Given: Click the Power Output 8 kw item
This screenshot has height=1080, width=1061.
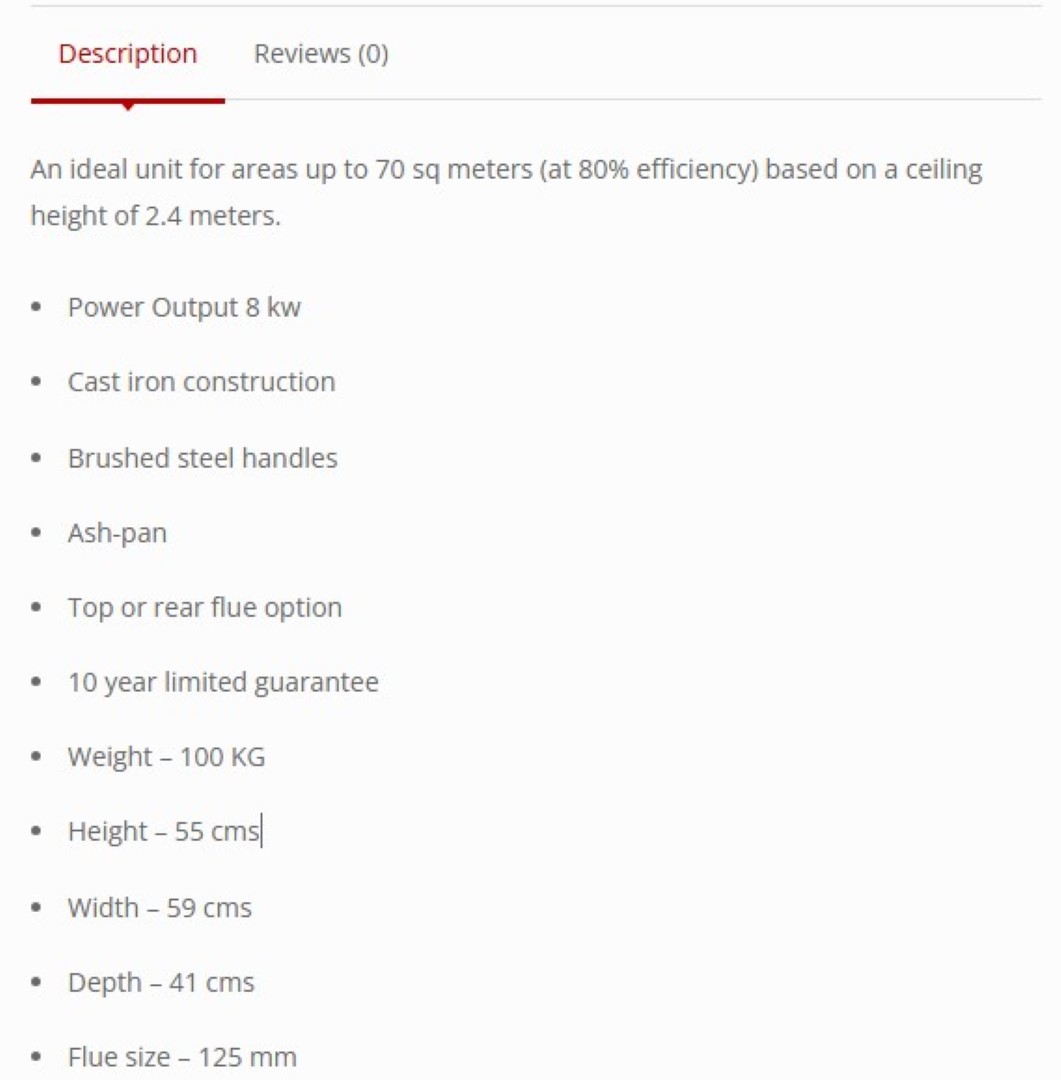Looking at the screenshot, I should [x=184, y=307].
